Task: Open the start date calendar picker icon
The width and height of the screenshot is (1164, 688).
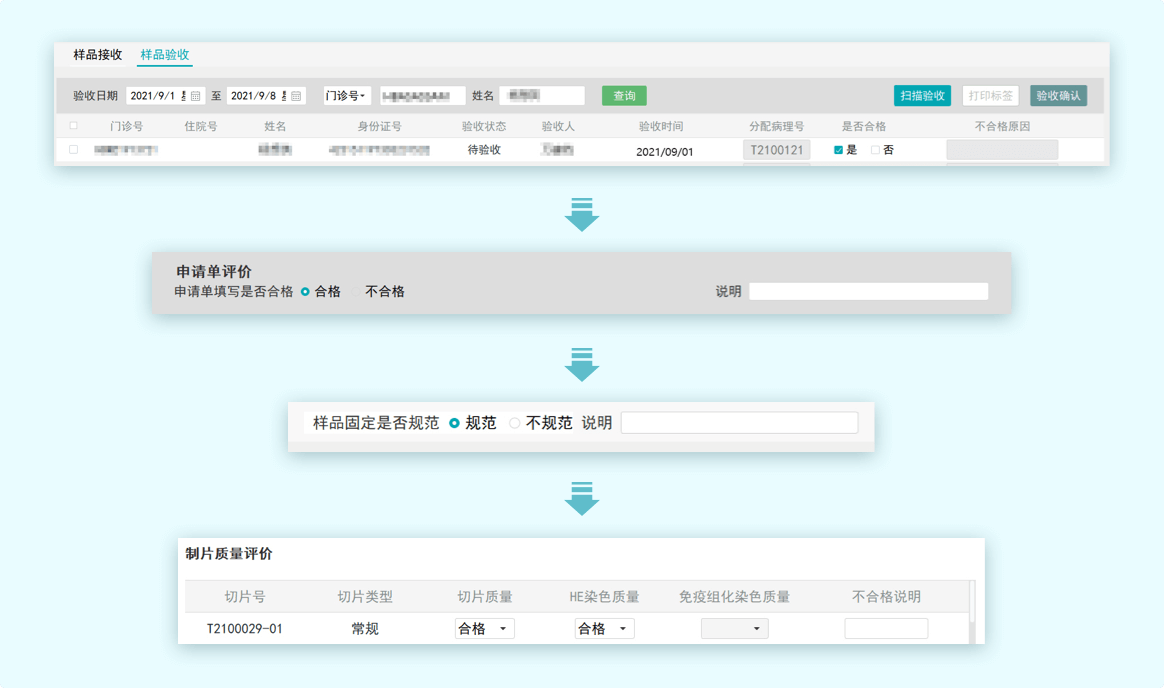Action: point(196,96)
